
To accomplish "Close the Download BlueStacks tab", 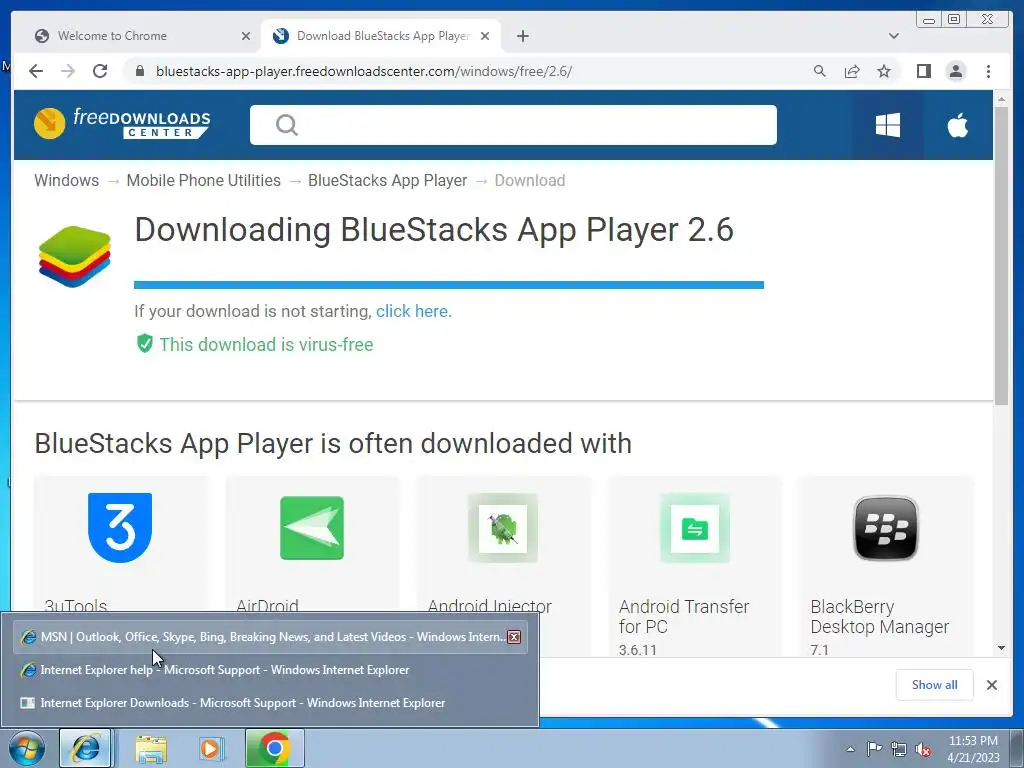I will coord(485,36).
